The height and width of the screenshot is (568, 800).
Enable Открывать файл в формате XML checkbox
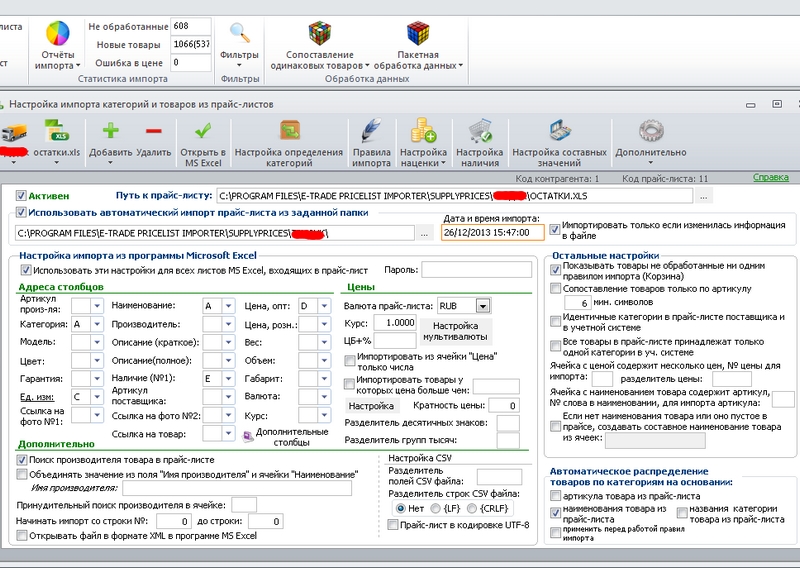(x=21, y=535)
